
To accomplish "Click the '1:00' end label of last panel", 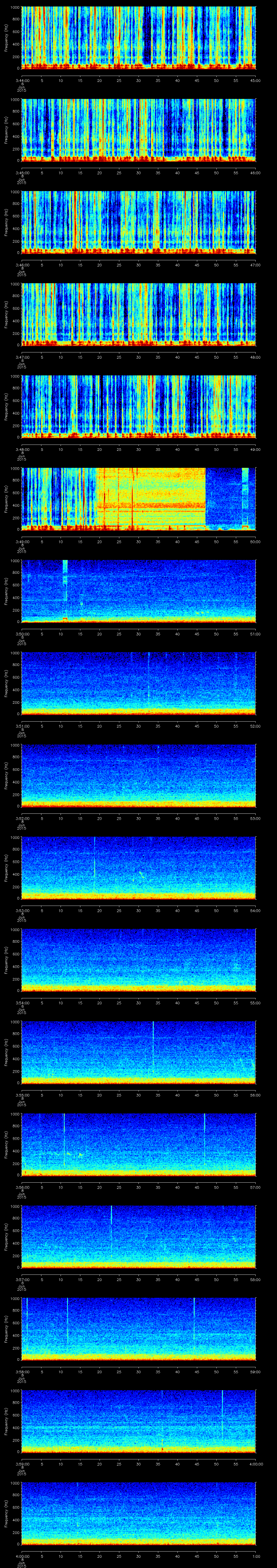I will coord(256,1555).
